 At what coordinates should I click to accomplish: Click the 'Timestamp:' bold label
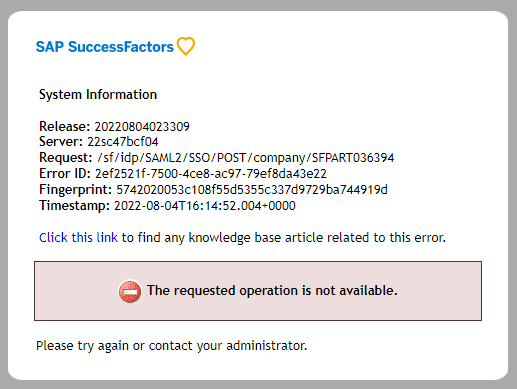coord(74,206)
